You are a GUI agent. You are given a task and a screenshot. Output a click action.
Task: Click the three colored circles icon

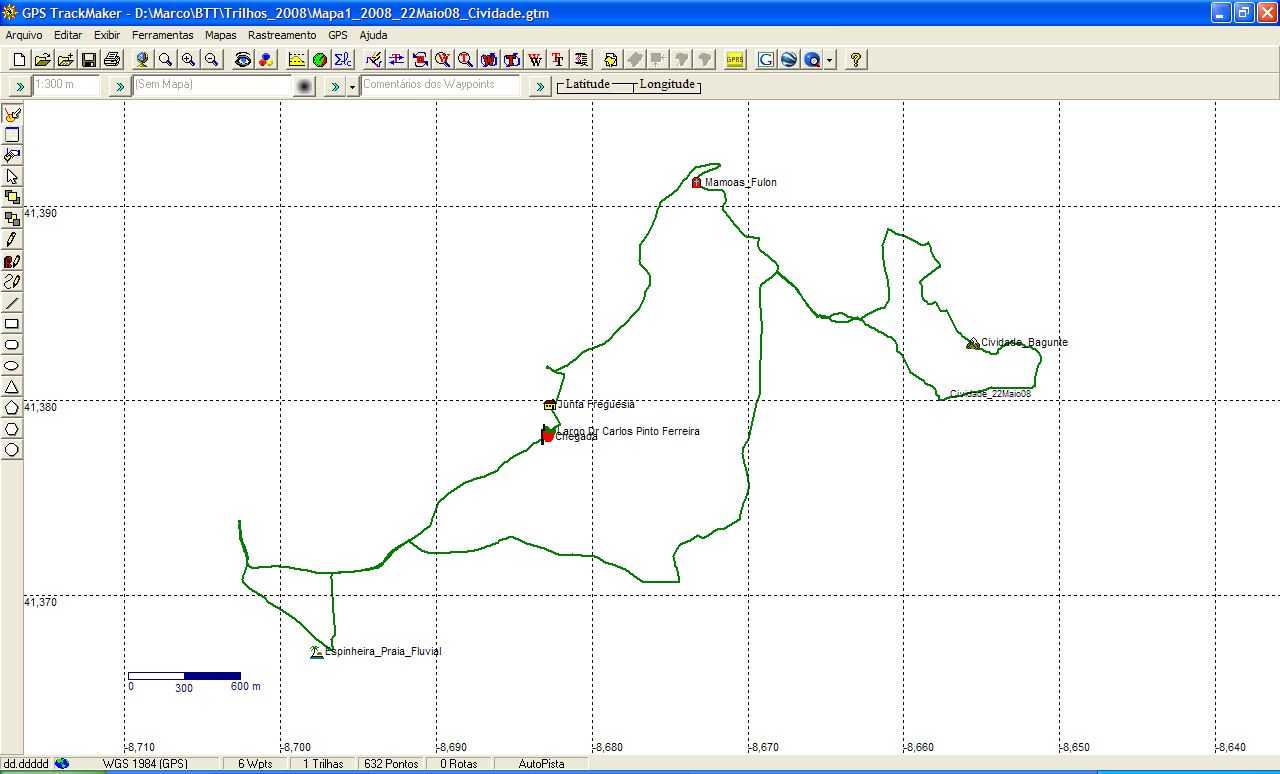[266, 59]
